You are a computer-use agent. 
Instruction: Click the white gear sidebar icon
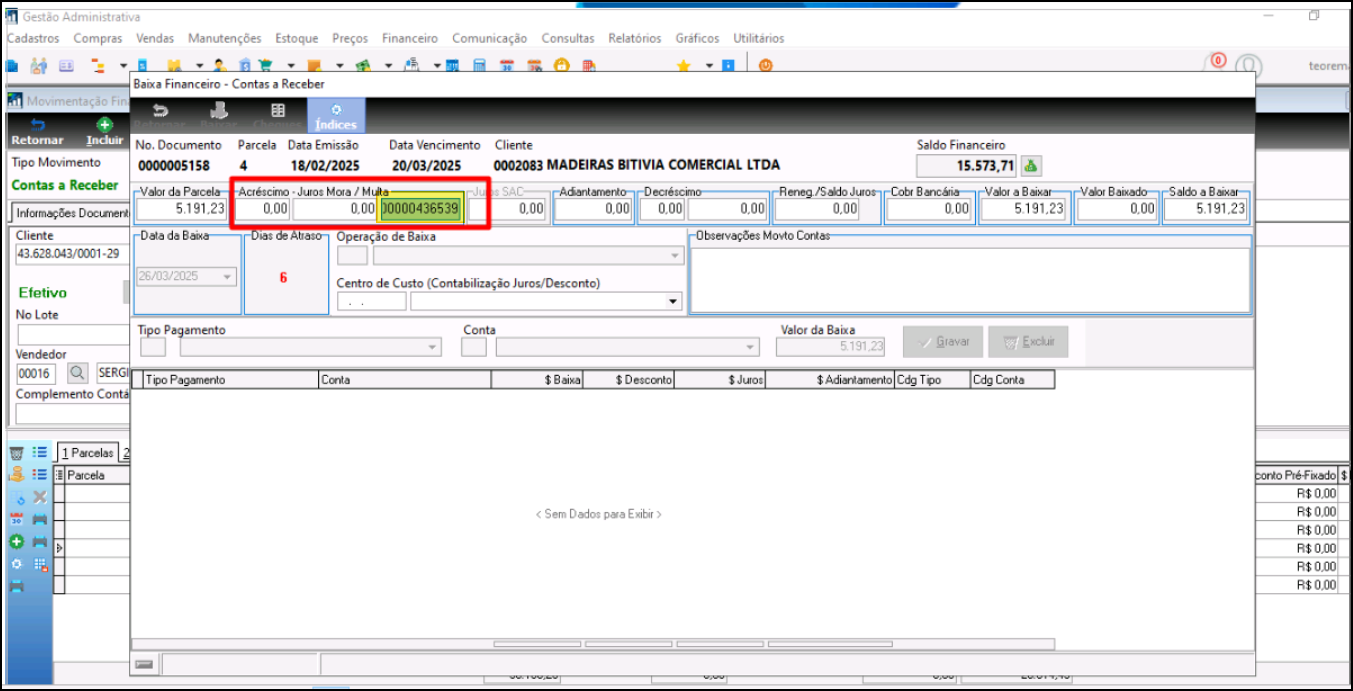16,564
